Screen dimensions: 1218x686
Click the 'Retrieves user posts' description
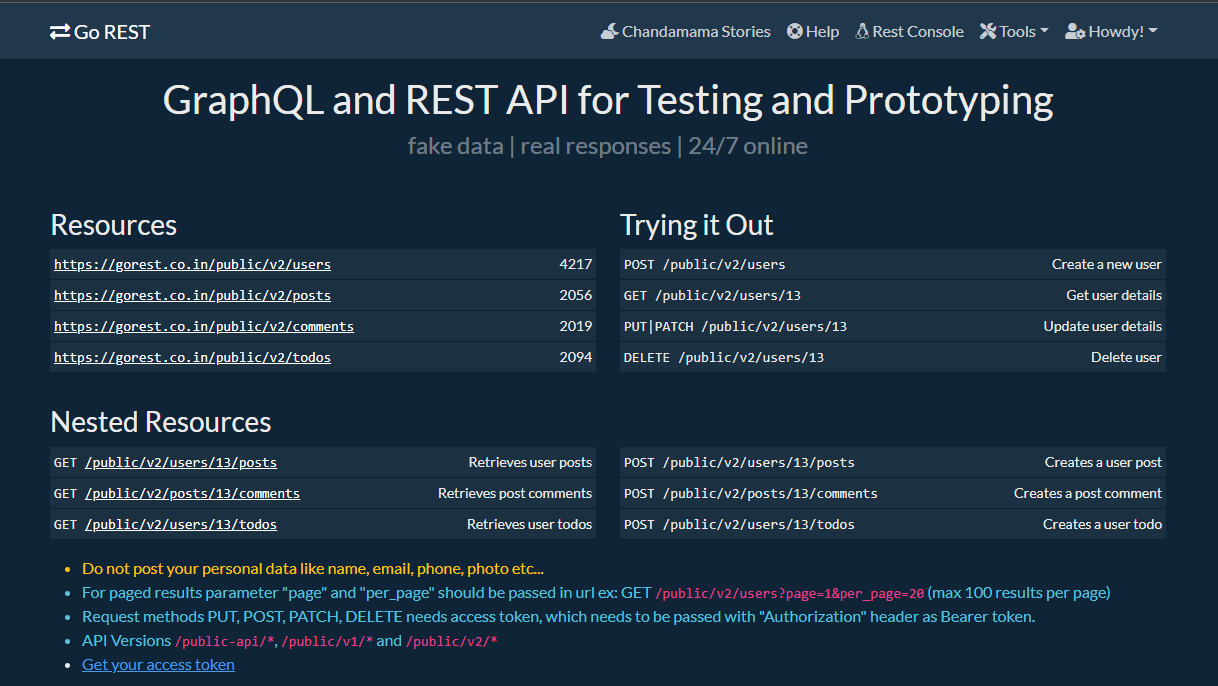coord(530,463)
